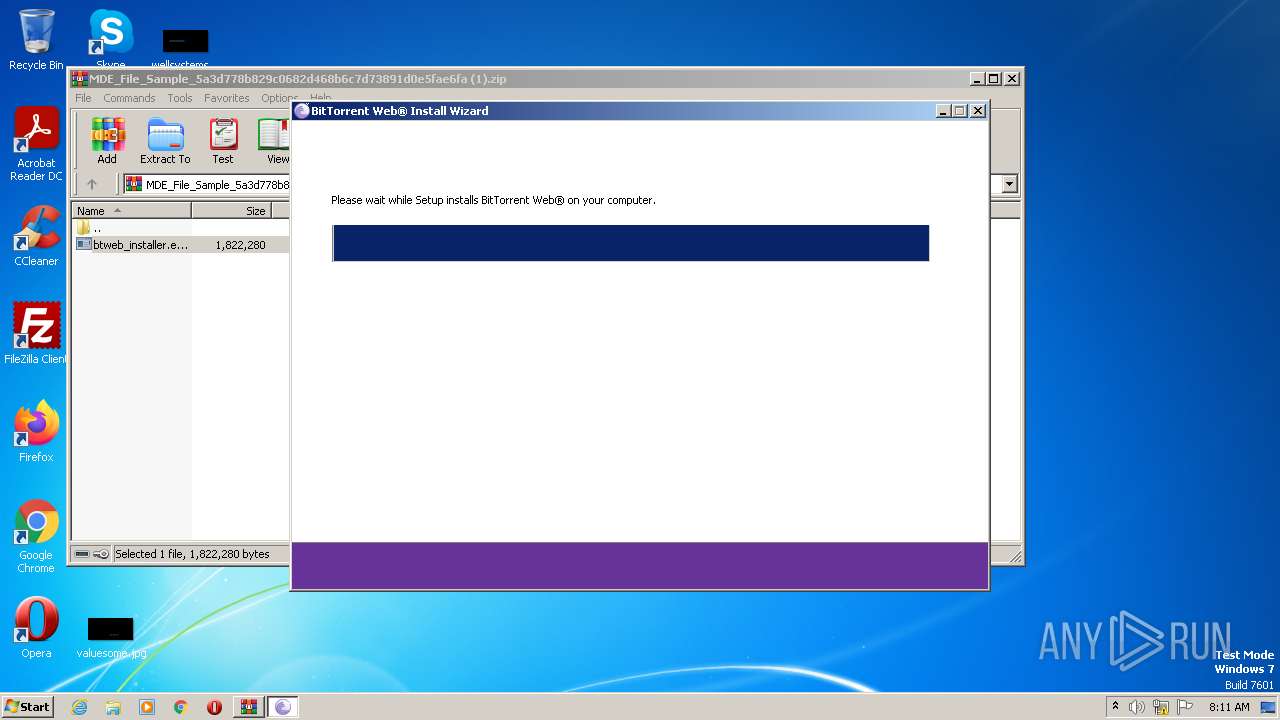Click the Google Chrome desktop icon

[x=36, y=537]
